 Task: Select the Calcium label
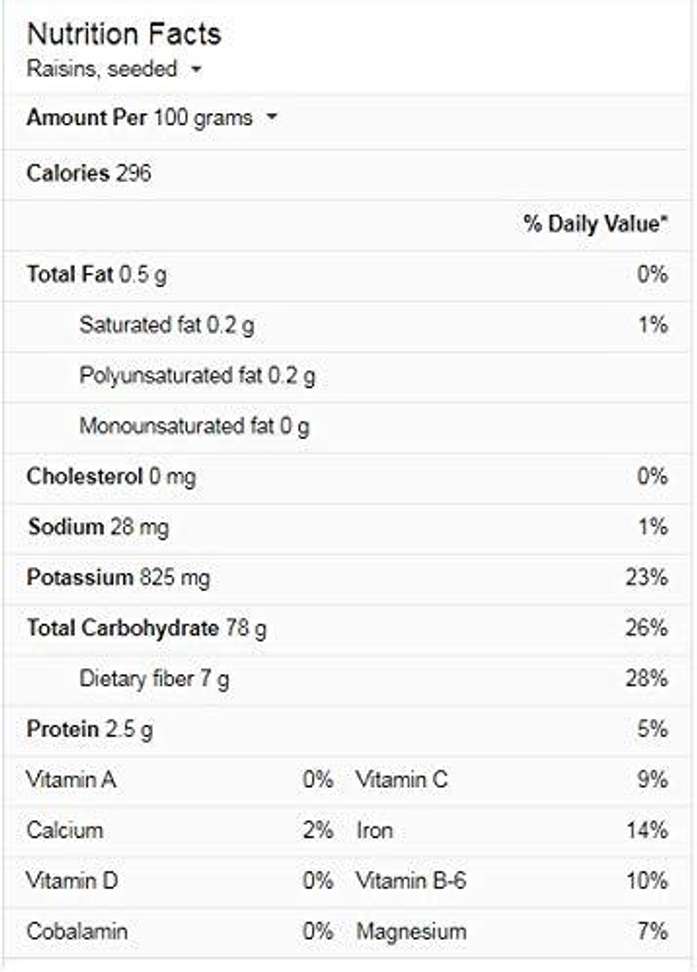[65, 831]
